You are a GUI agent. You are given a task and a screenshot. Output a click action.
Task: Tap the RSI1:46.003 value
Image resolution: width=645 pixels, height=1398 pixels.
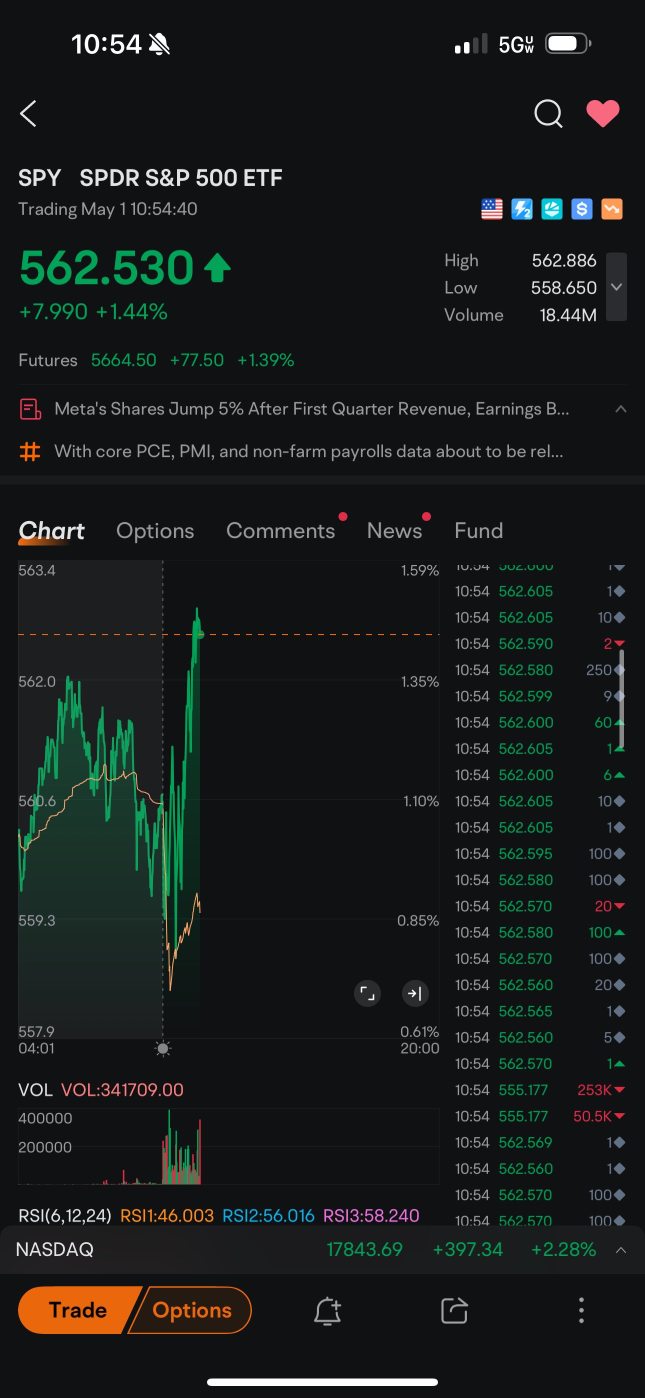(167, 1216)
